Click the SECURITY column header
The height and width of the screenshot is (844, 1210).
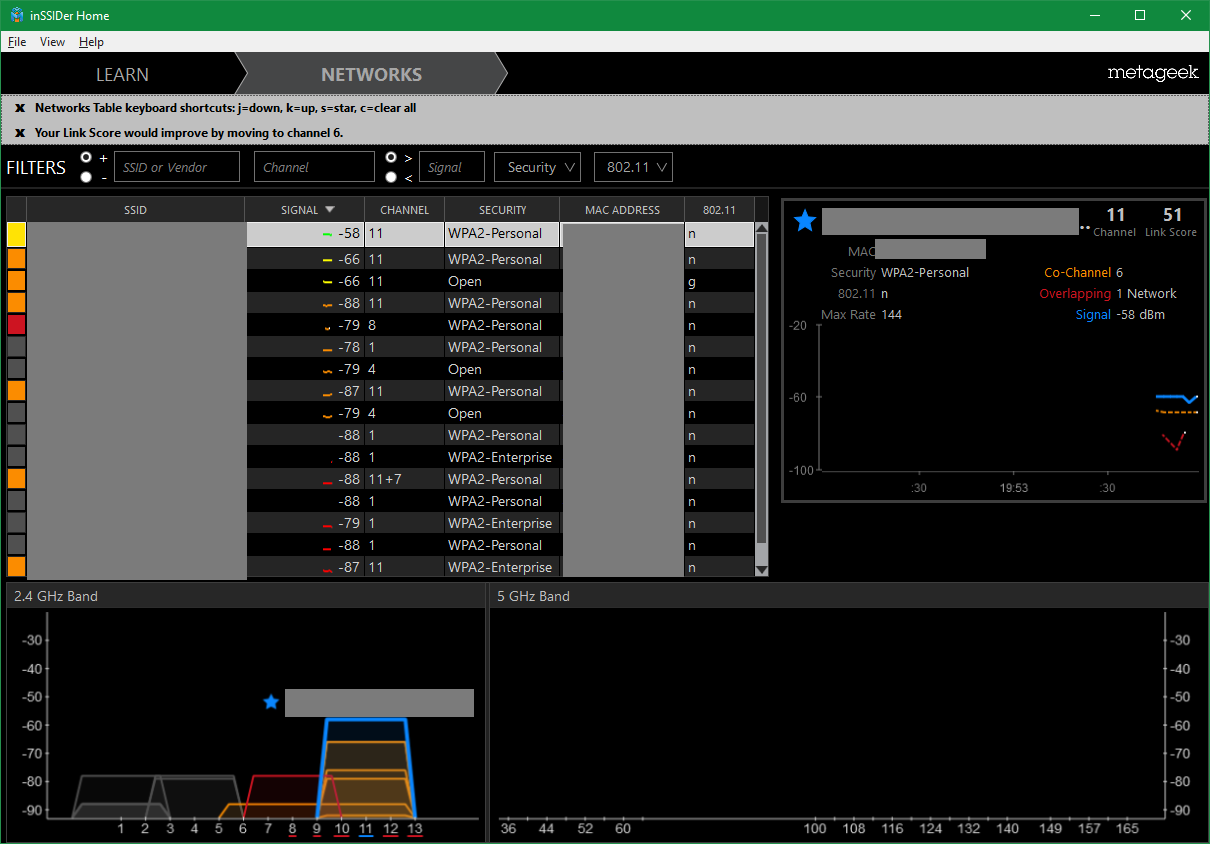[x=502, y=210]
